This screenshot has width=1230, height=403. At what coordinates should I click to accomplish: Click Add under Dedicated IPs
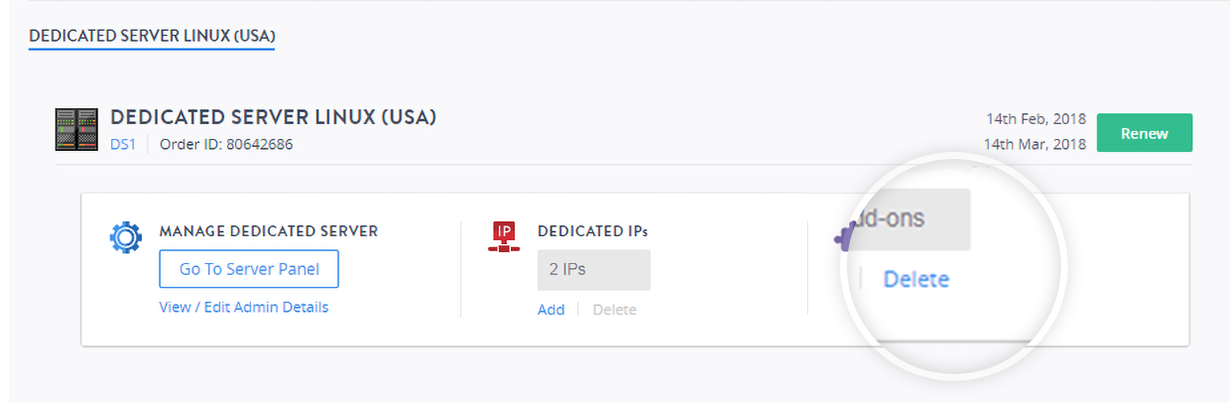tap(551, 310)
